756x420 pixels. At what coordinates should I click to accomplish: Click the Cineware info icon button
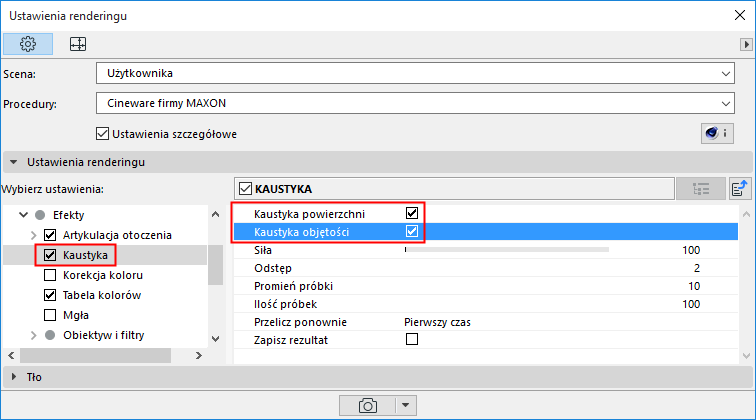719,132
